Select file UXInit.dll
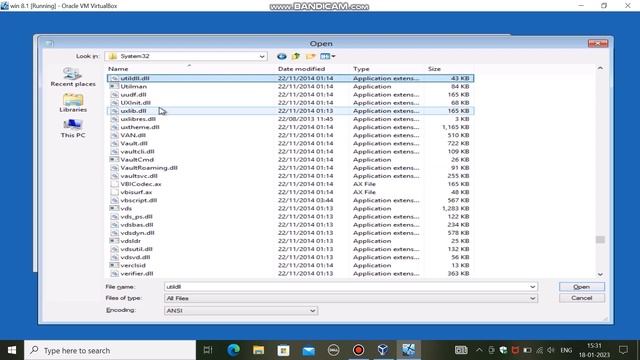 290,102
